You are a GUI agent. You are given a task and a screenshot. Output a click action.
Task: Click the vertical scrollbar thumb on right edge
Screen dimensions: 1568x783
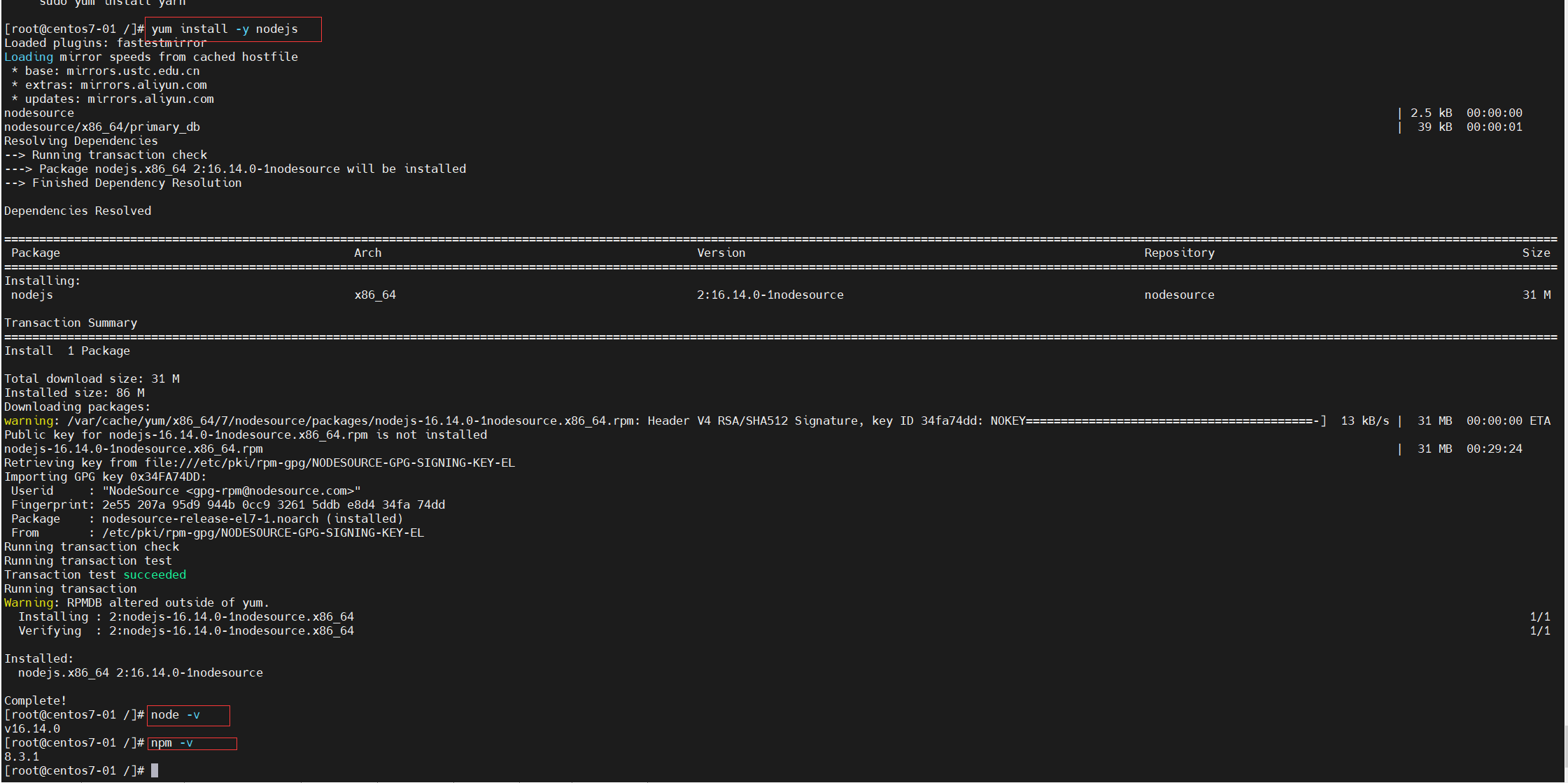pyautogui.click(x=1565, y=745)
